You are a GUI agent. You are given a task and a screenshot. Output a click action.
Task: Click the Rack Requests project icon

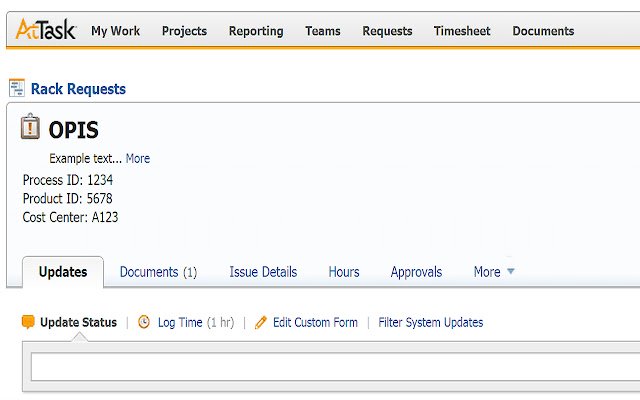coord(17,88)
